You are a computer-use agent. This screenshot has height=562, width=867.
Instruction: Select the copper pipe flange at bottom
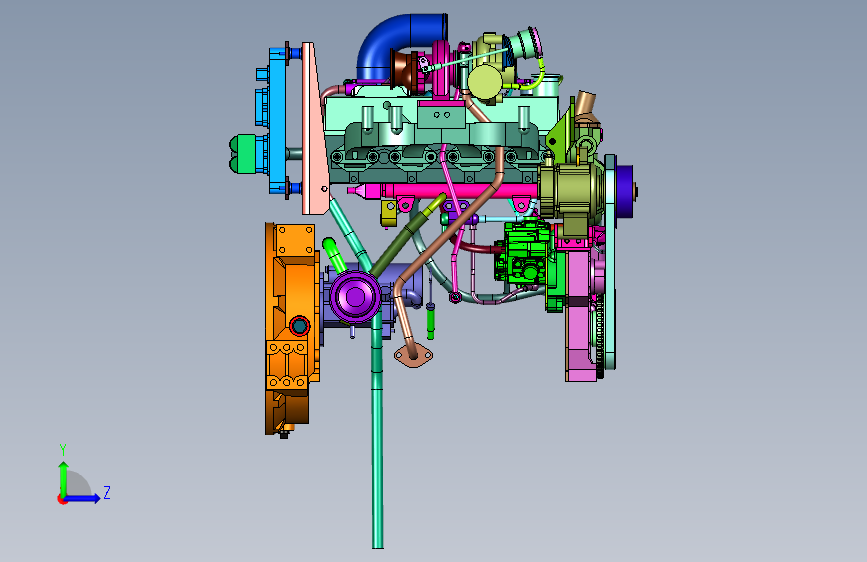pyautogui.click(x=413, y=355)
